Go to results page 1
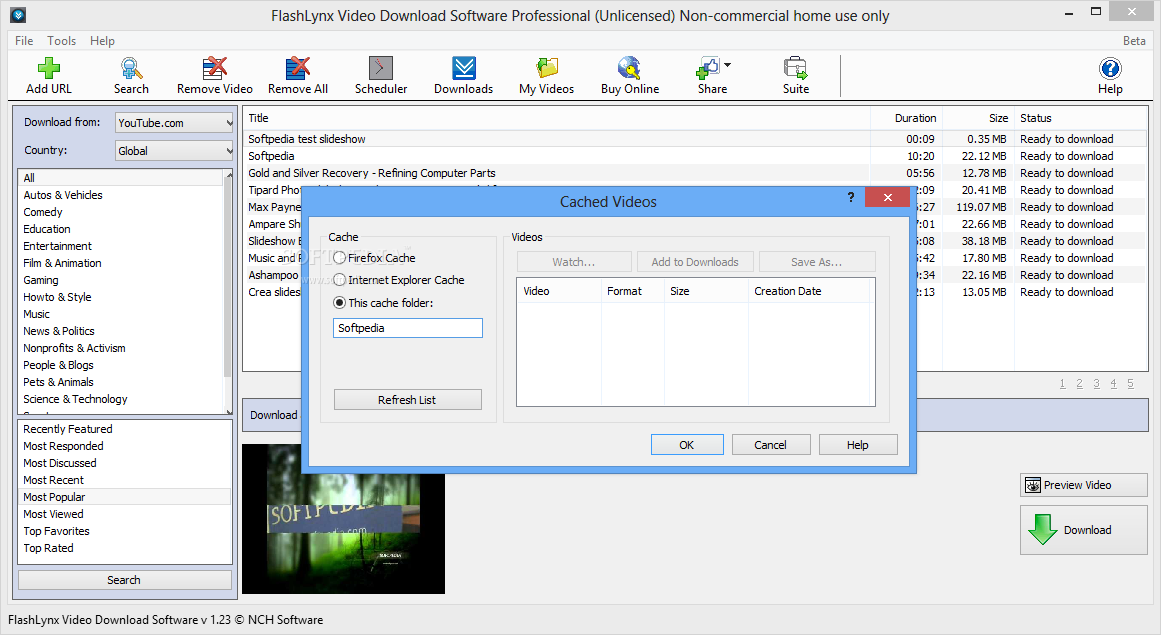This screenshot has height=635, width=1161. point(1063,383)
